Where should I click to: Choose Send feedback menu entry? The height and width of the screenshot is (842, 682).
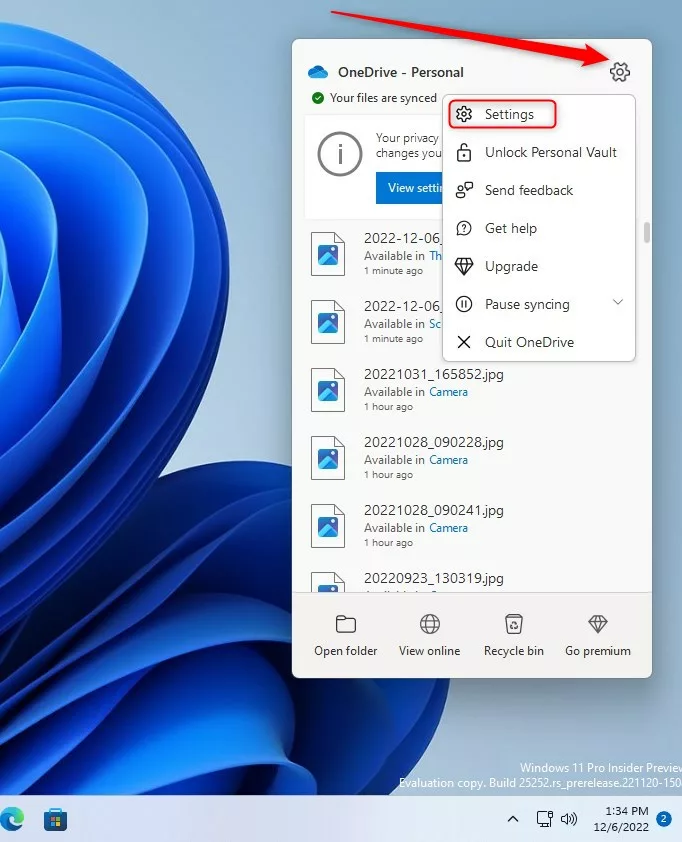(x=528, y=191)
